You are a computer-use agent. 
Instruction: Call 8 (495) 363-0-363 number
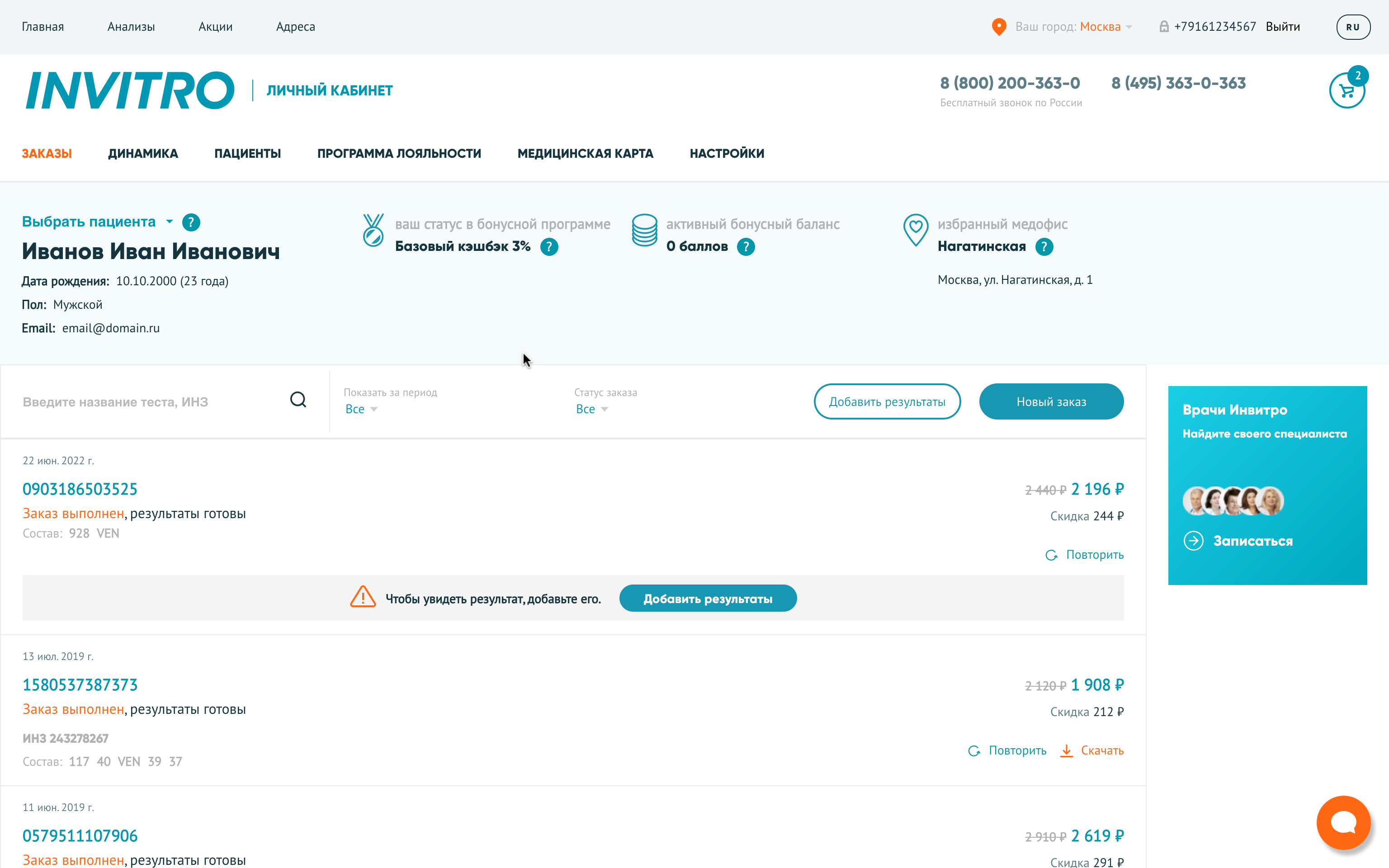tap(1178, 83)
